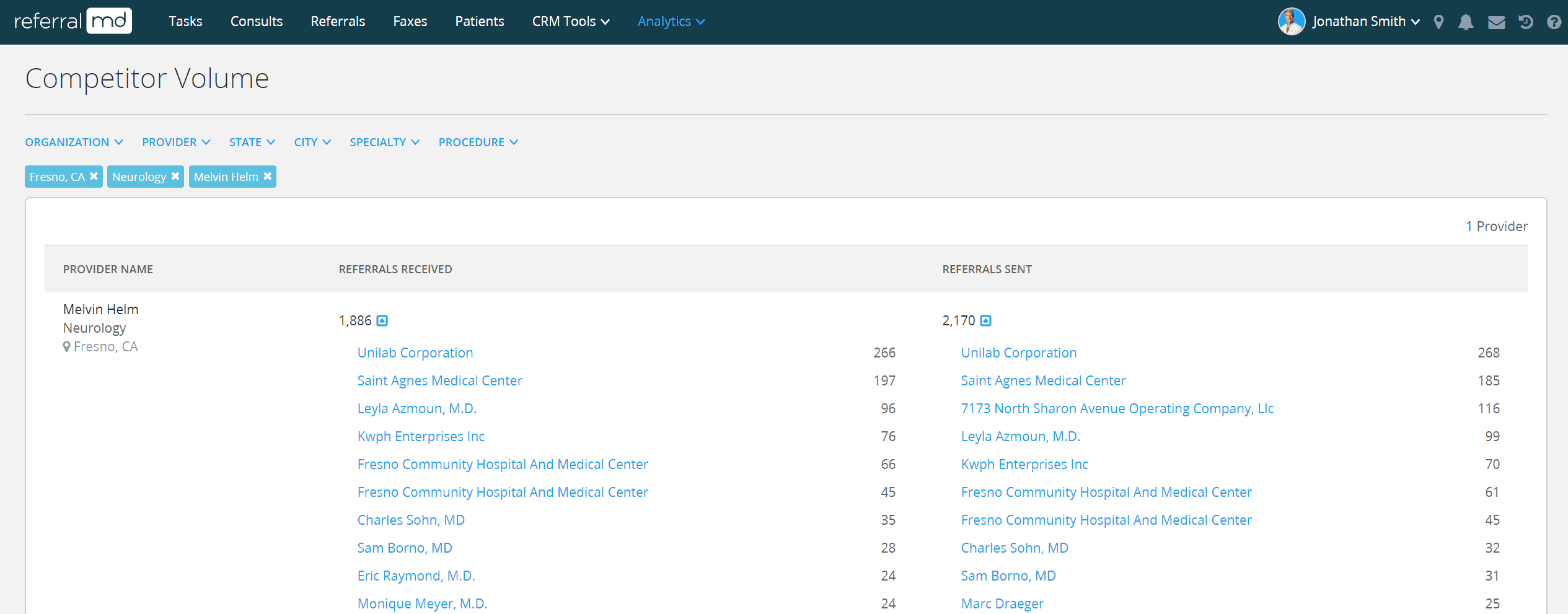Open Sam Borno, MD in referrals received
The width and height of the screenshot is (1568, 614).
[405, 548]
